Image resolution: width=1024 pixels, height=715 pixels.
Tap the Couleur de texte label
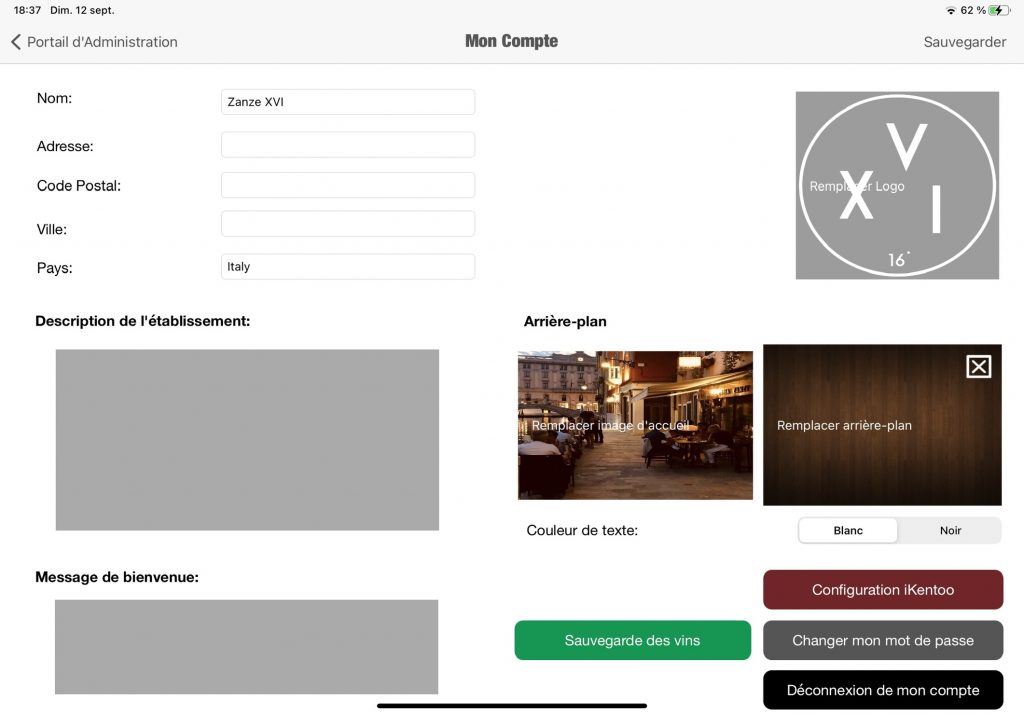coord(582,530)
